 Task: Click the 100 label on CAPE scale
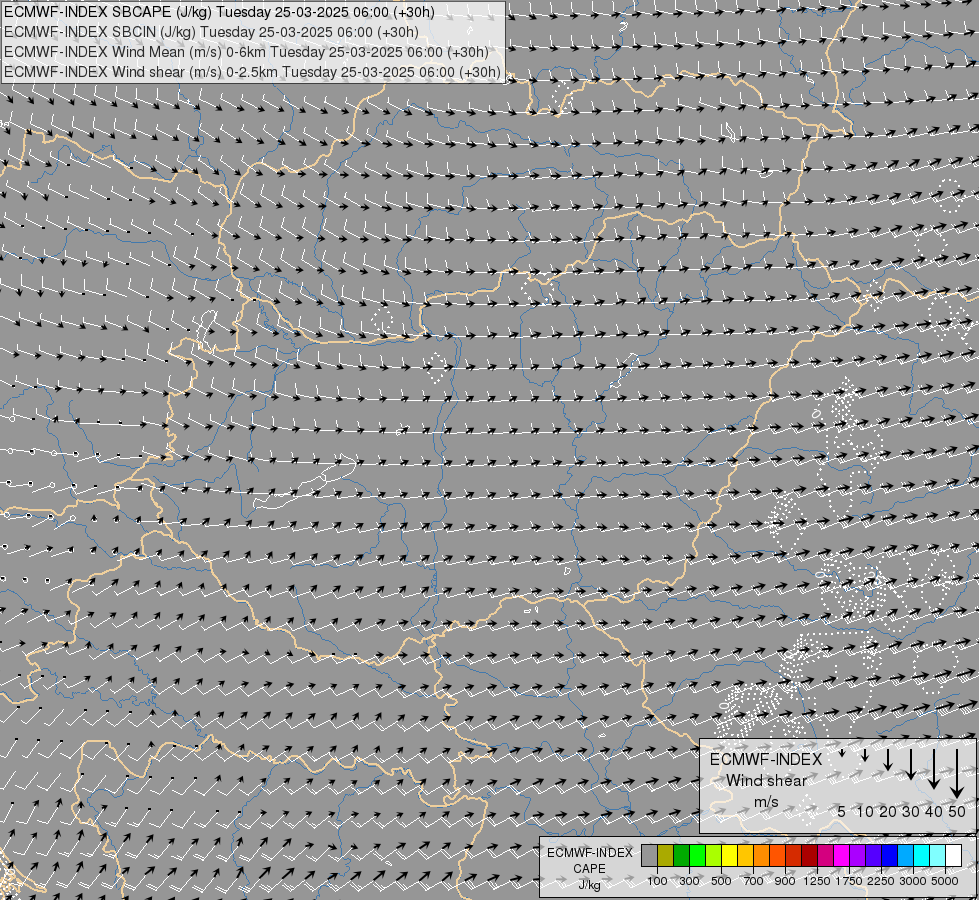coord(657,881)
